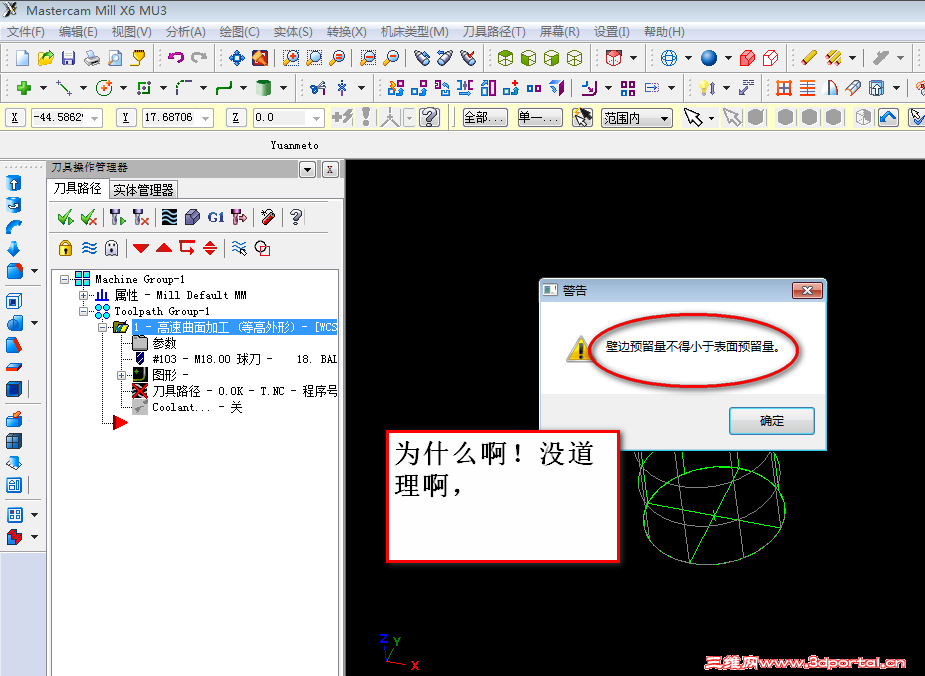The height and width of the screenshot is (676, 925).
Task: Click the toolpath manager help icon
Action: click(x=296, y=218)
